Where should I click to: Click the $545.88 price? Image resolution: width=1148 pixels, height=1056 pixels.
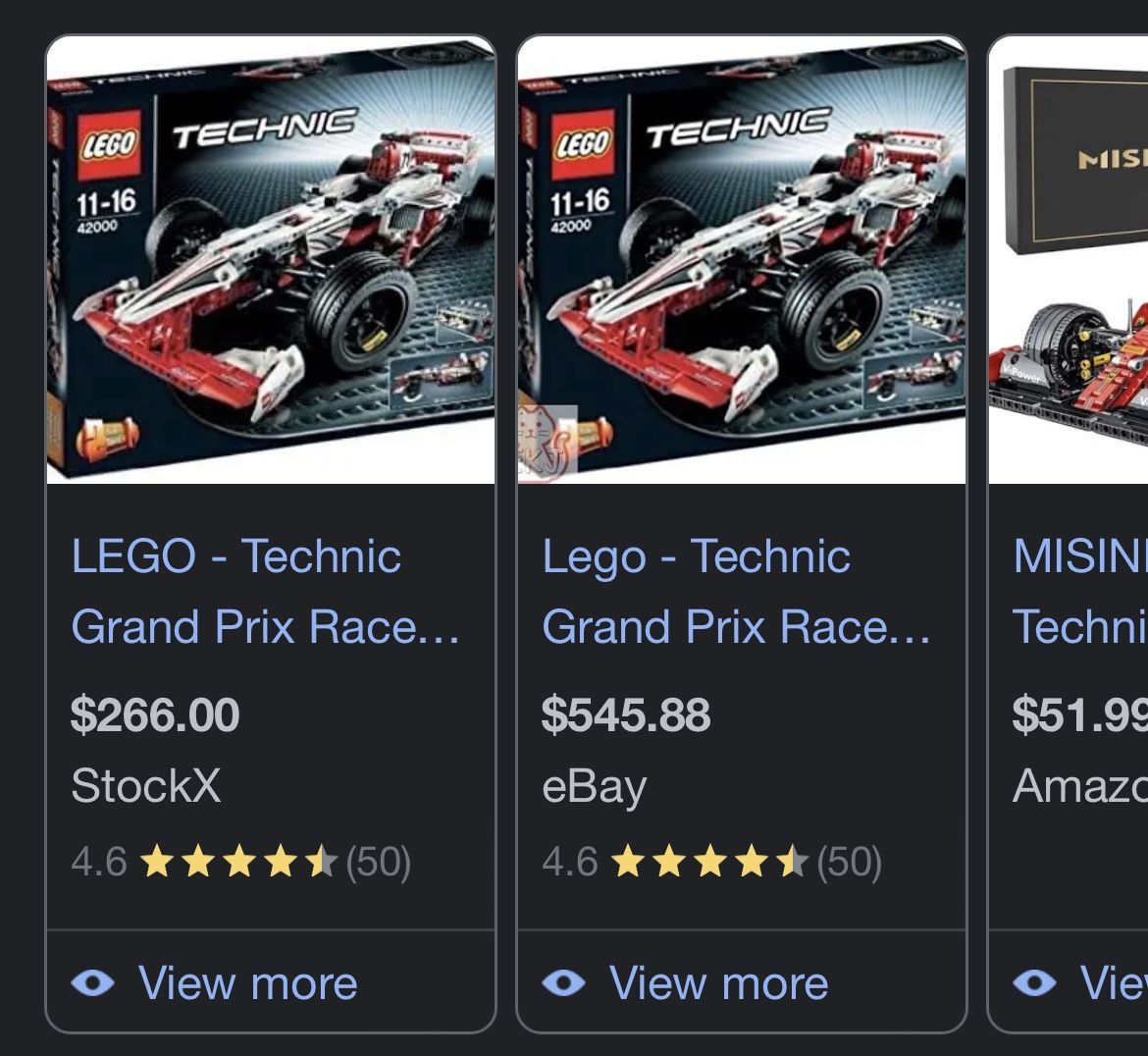[x=626, y=714]
